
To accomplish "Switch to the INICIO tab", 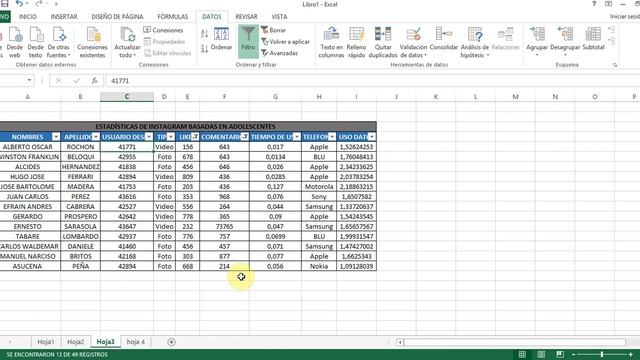I will click(x=28, y=17).
